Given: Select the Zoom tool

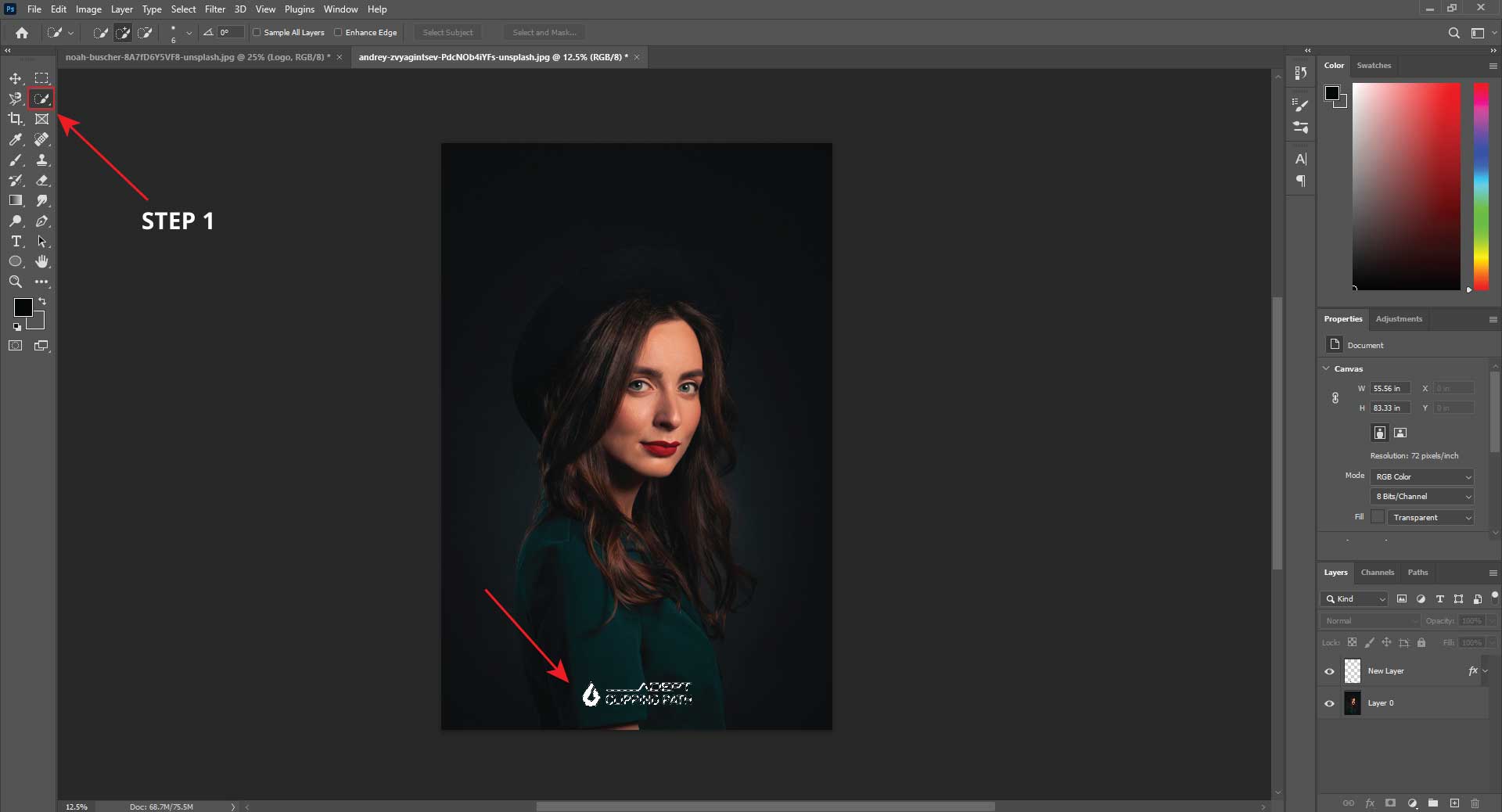Looking at the screenshot, I should point(16,282).
